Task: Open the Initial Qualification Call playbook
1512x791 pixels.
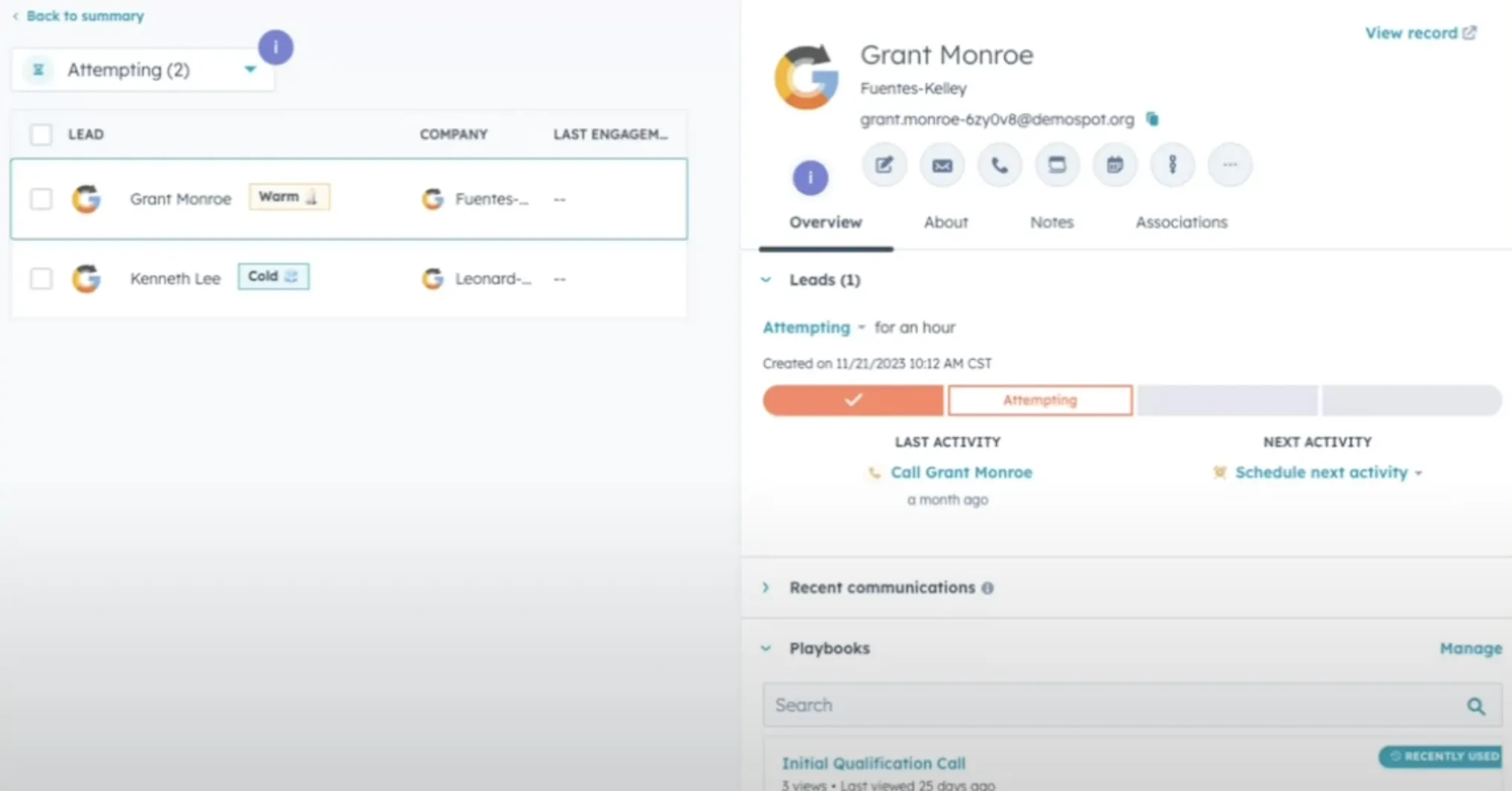Action: click(x=873, y=763)
